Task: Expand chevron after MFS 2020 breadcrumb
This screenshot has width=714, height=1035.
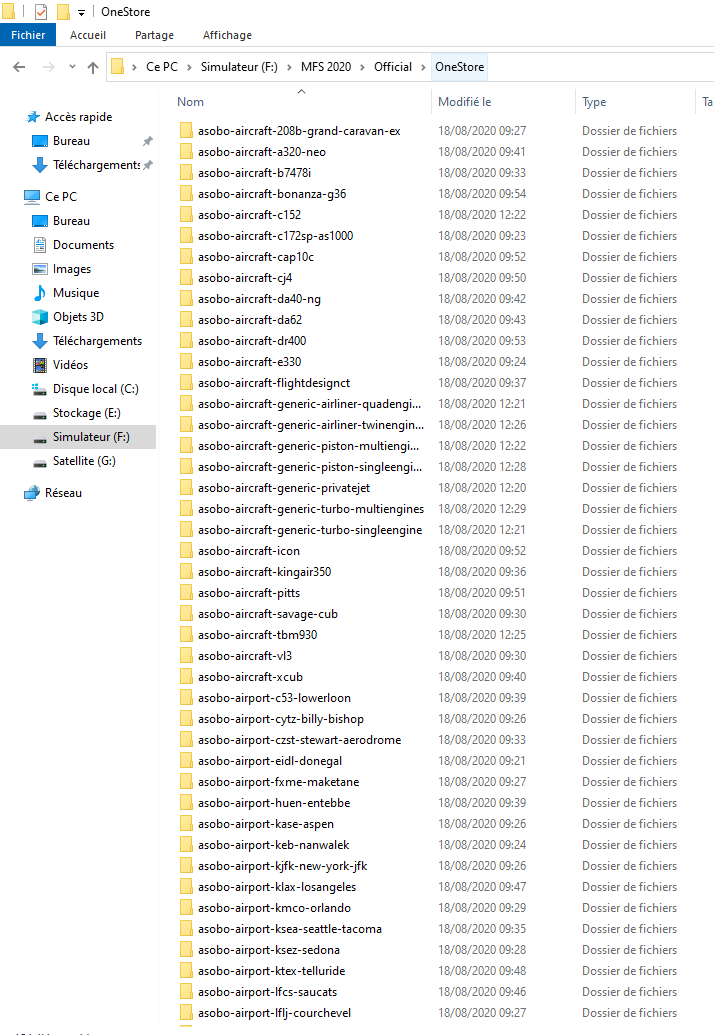Action: point(362,67)
